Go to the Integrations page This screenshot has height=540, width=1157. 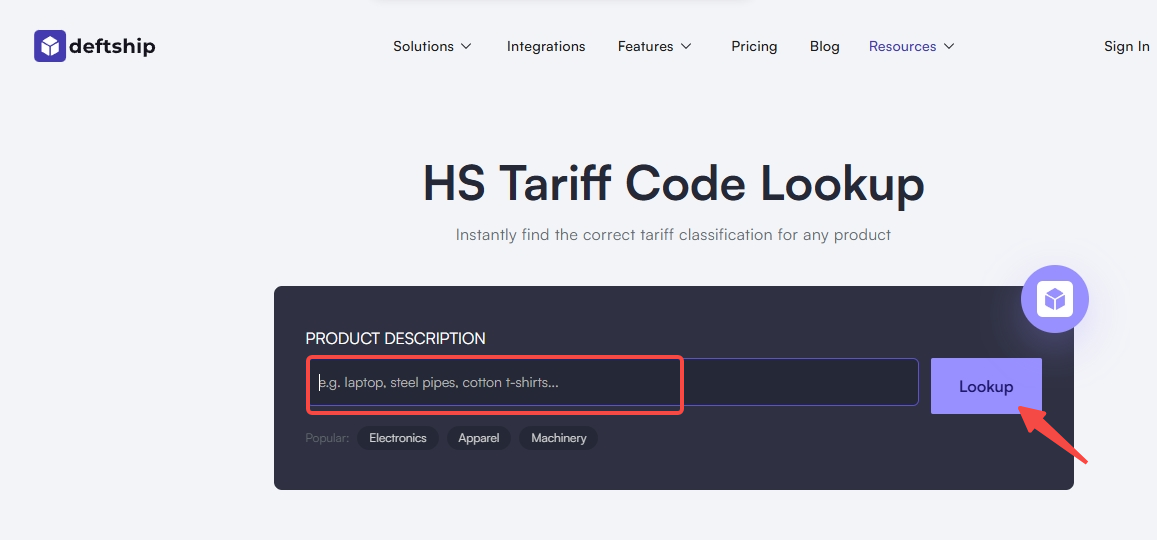point(546,46)
